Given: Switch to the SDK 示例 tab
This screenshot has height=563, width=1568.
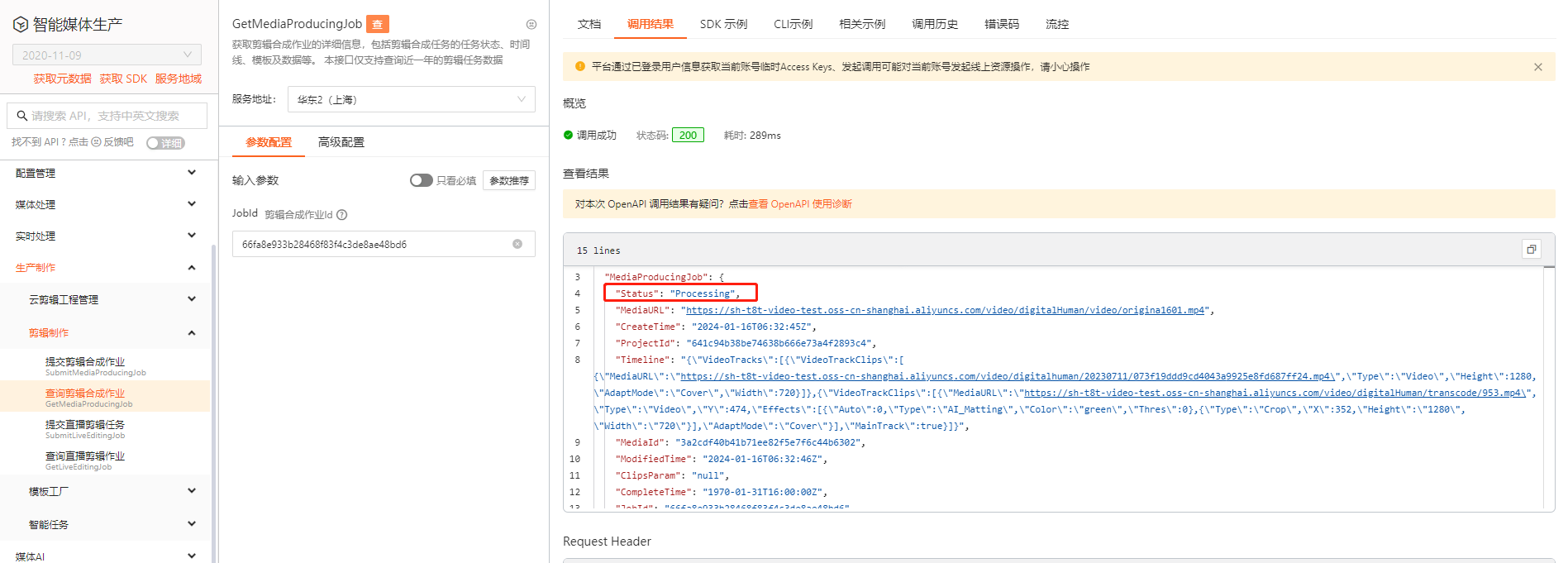Looking at the screenshot, I should [x=723, y=24].
